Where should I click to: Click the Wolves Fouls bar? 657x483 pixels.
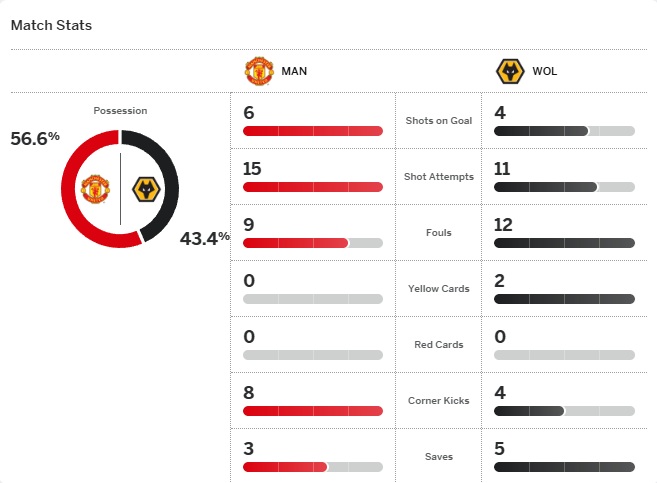tap(564, 243)
